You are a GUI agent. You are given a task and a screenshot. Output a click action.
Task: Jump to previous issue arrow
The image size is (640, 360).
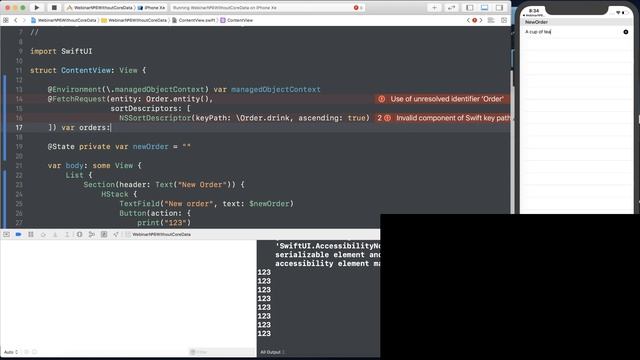coord(468,20)
